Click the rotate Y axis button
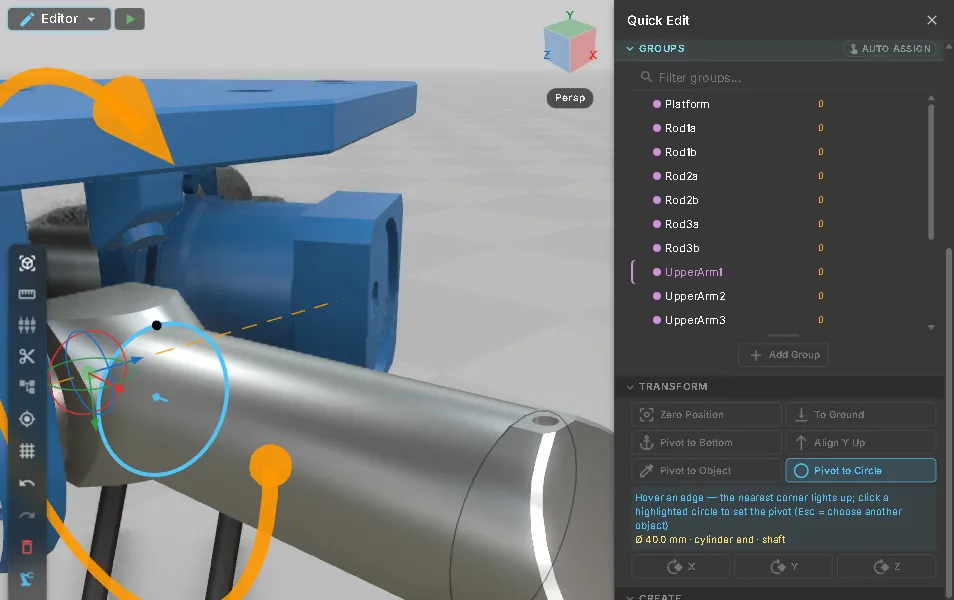This screenshot has width=954, height=600. pyautogui.click(x=783, y=567)
